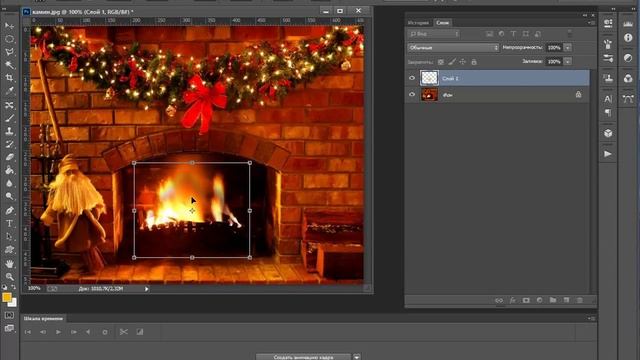The height and width of the screenshot is (360, 640).
Task: Hide the Слой 1 layer
Action: (412, 78)
